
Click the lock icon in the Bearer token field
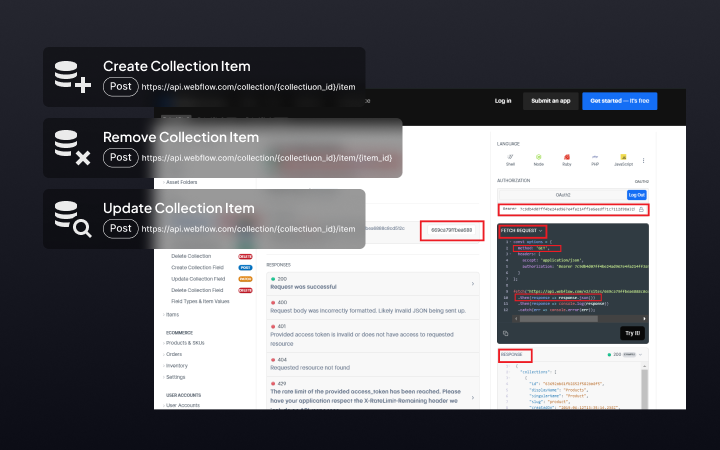641,209
